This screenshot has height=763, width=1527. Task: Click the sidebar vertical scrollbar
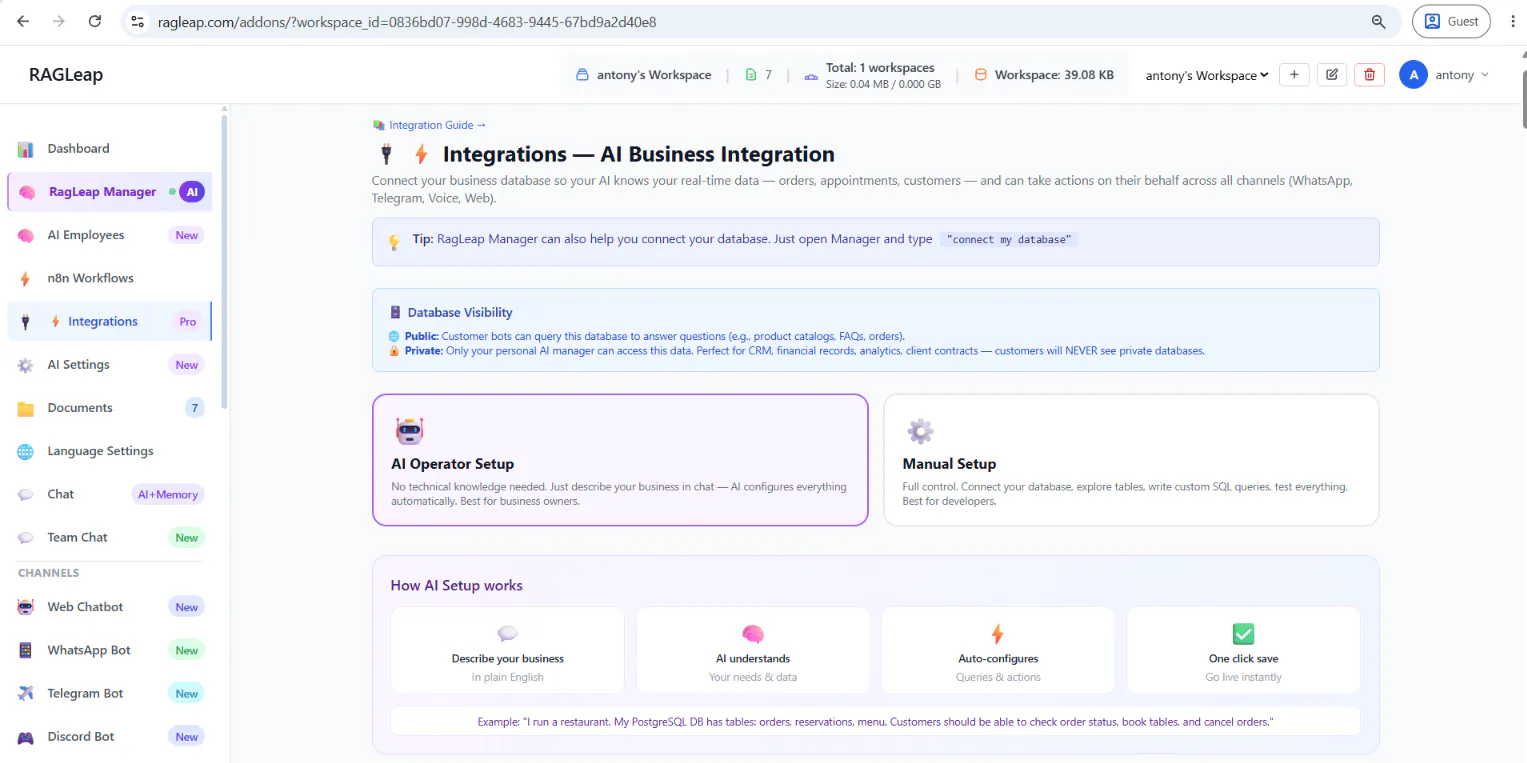click(225, 260)
